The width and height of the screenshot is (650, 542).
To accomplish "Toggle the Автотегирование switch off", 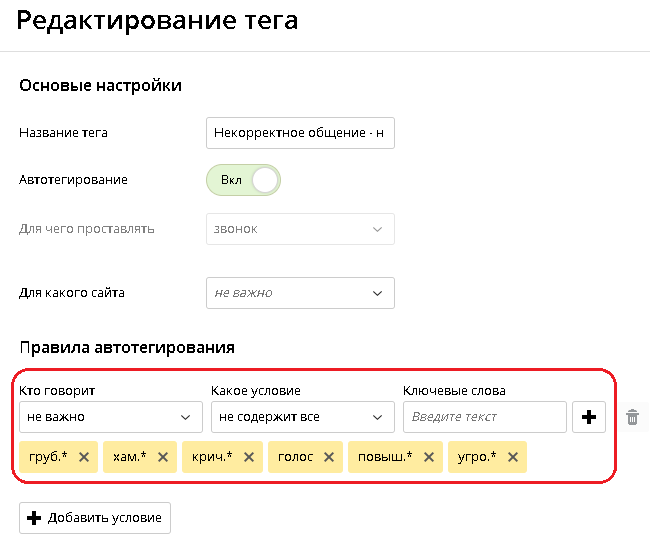I will point(243,180).
